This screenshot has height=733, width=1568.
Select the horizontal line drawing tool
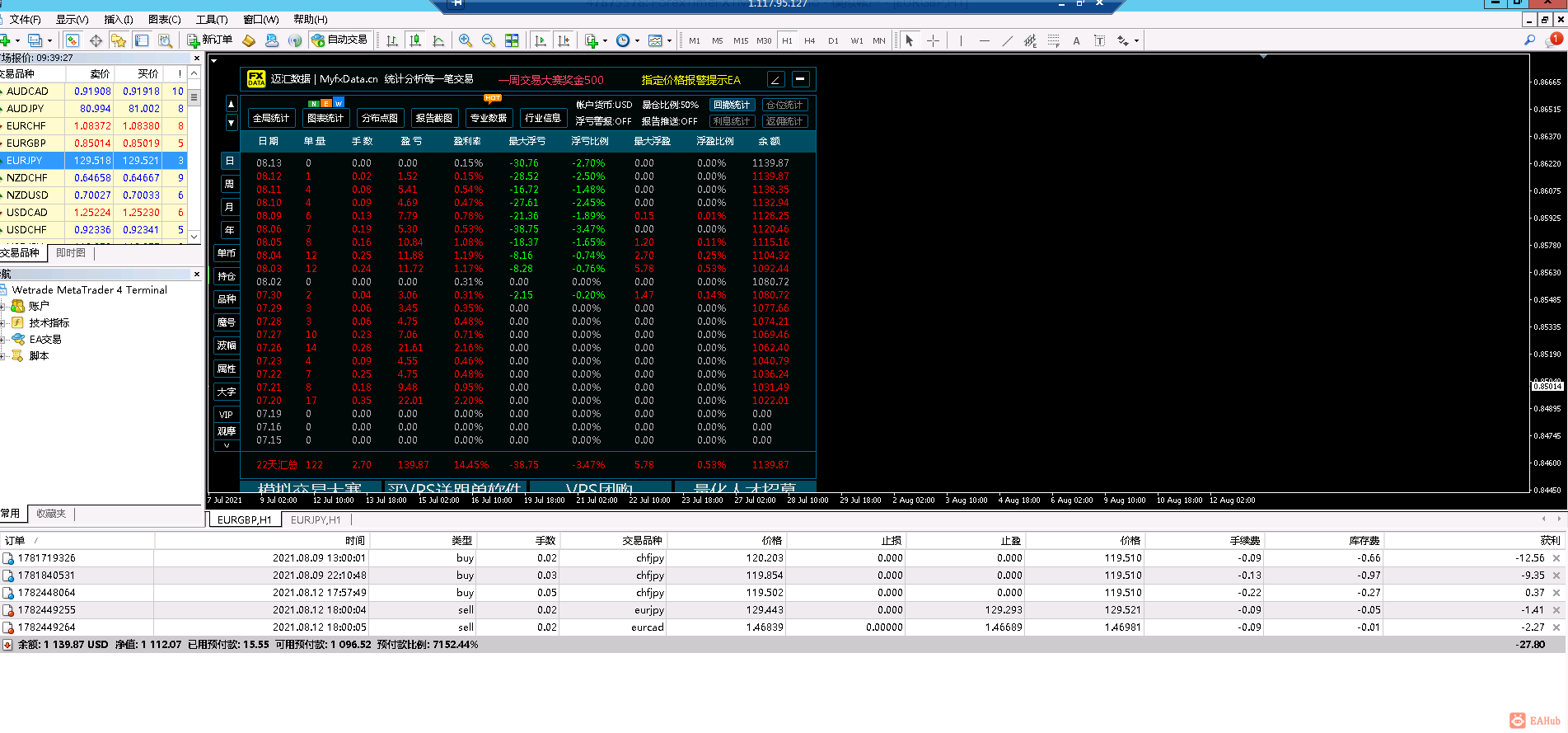point(984,40)
